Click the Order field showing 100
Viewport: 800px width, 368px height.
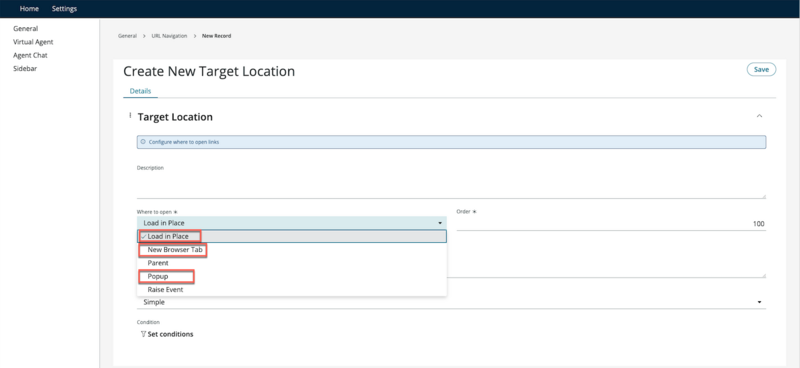pyautogui.click(x=611, y=224)
